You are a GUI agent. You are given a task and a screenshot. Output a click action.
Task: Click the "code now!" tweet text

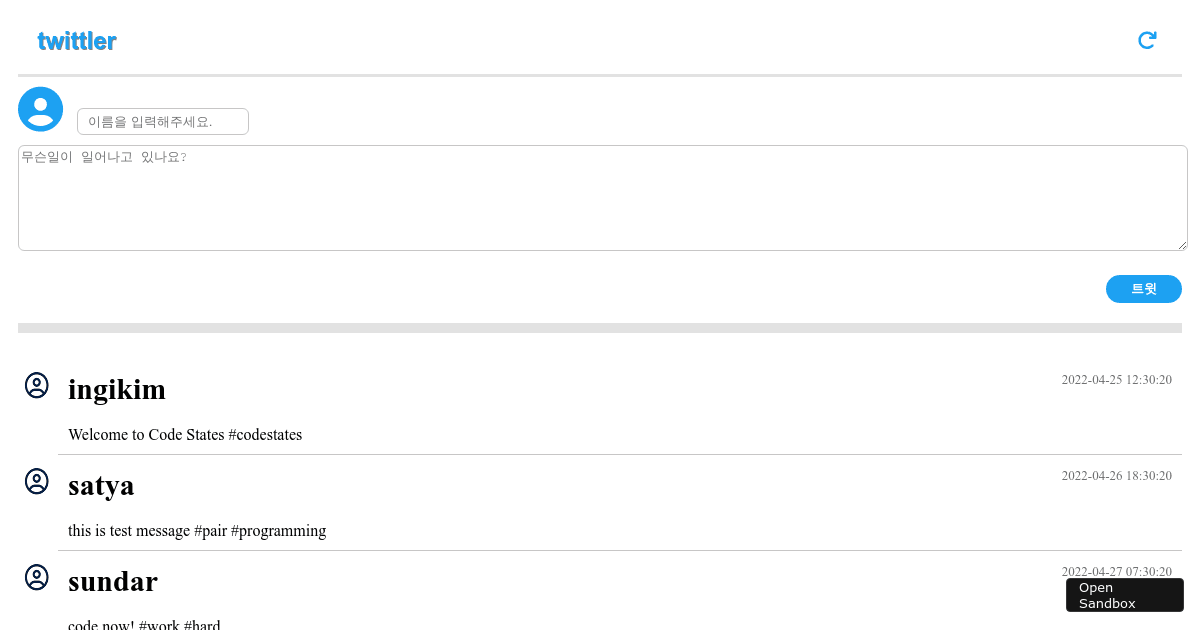[x=144, y=625]
